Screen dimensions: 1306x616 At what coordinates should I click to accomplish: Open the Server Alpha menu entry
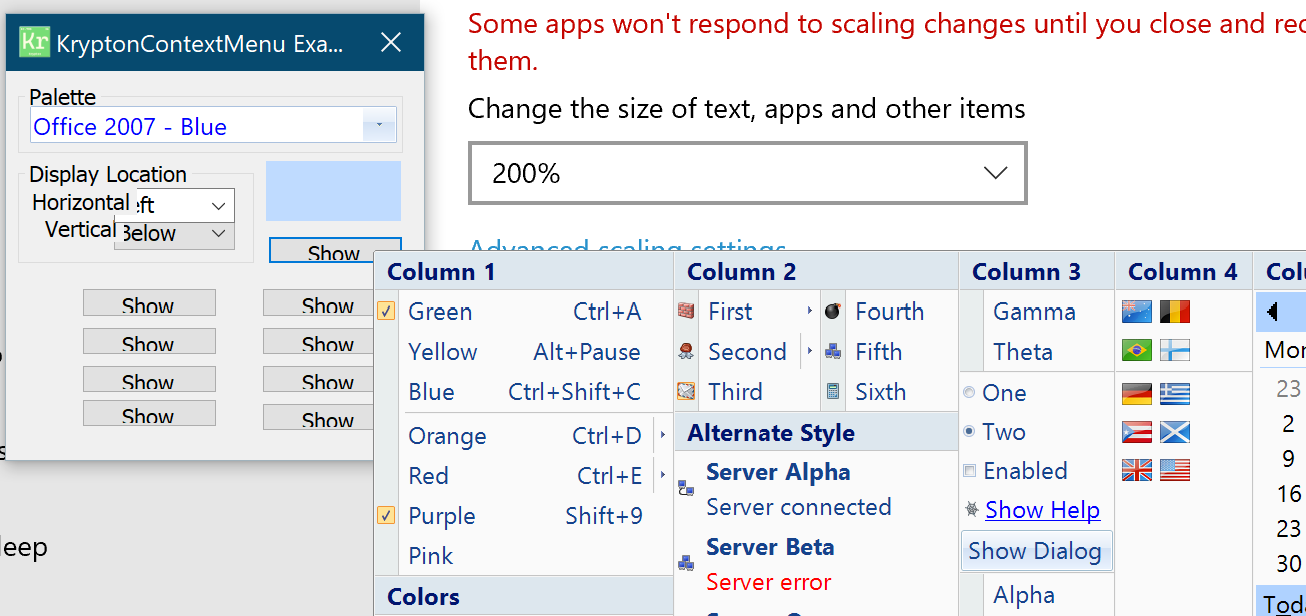pyautogui.click(x=816, y=489)
